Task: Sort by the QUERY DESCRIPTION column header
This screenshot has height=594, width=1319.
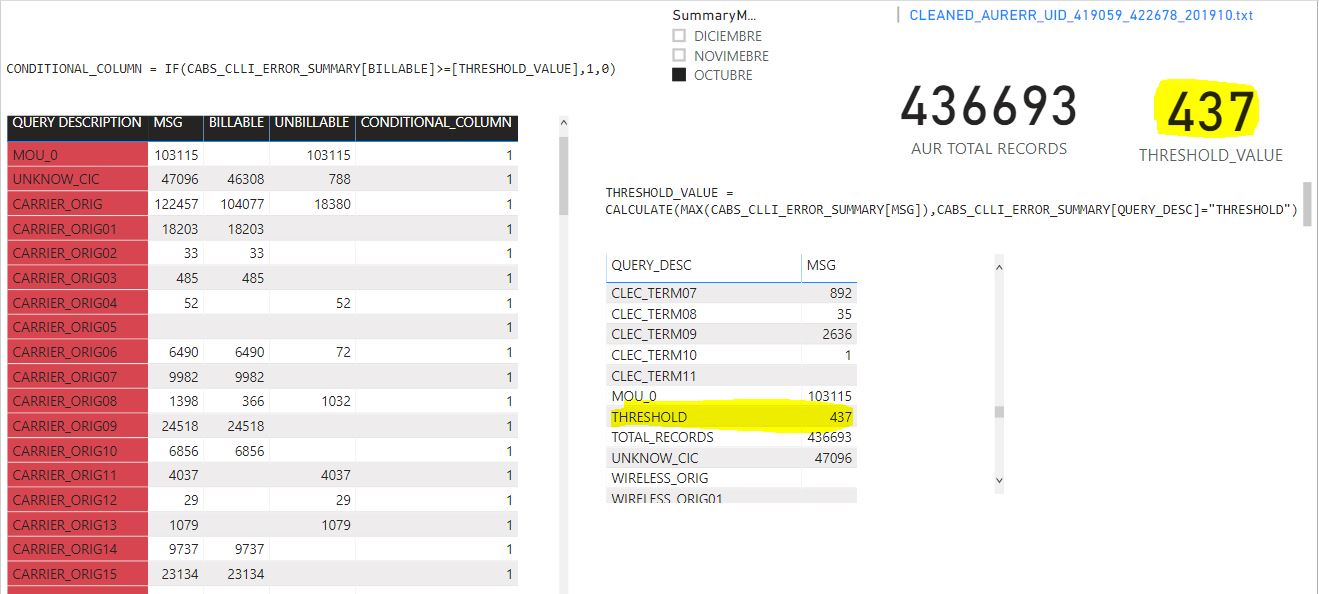Action: (77, 122)
